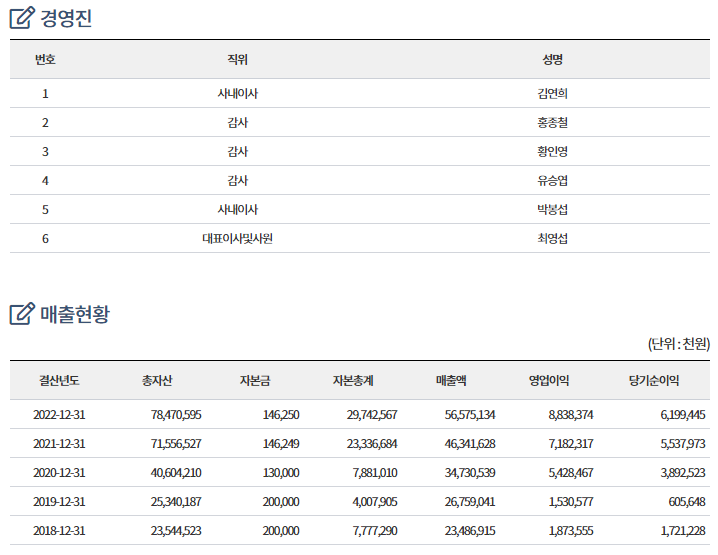Click the 영업이익 column header
The width and height of the screenshot is (718, 555).
(549, 381)
